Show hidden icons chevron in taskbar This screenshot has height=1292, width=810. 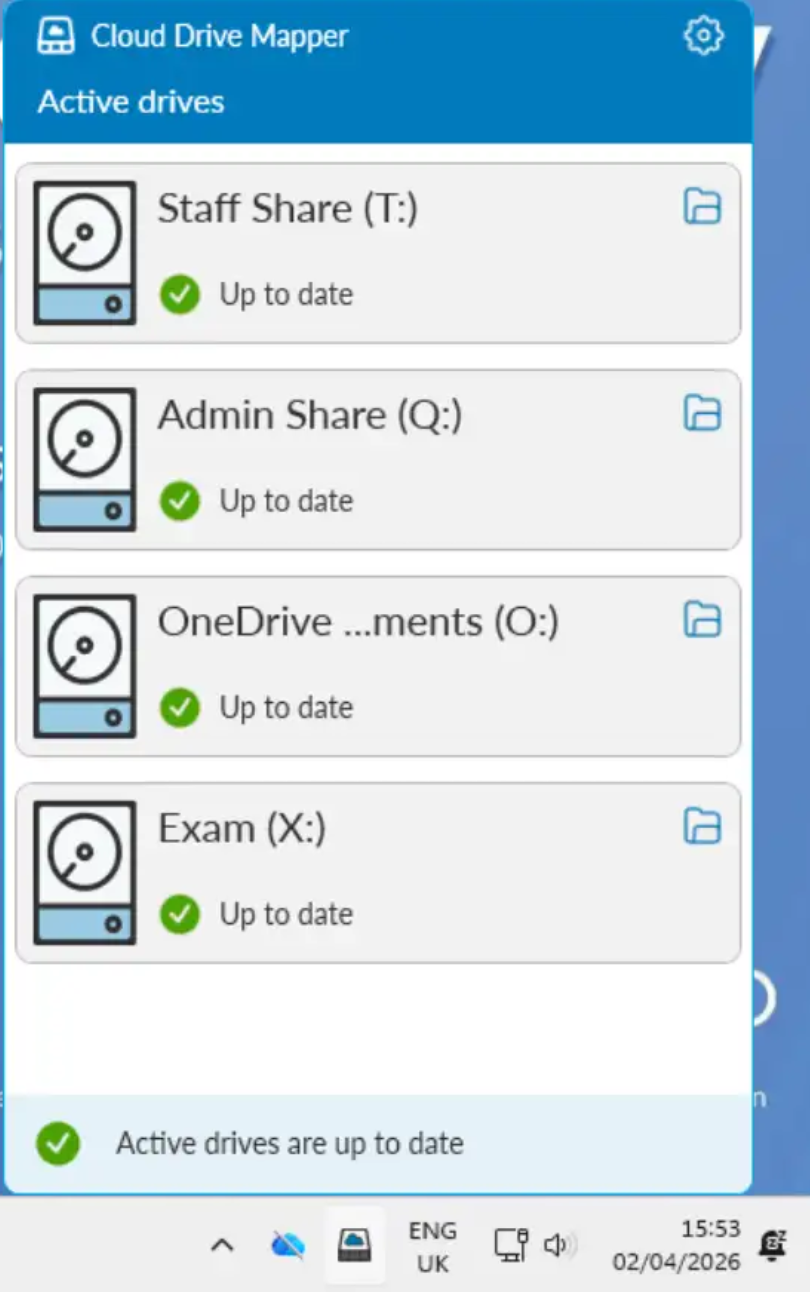pyautogui.click(x=222, y=1246)
